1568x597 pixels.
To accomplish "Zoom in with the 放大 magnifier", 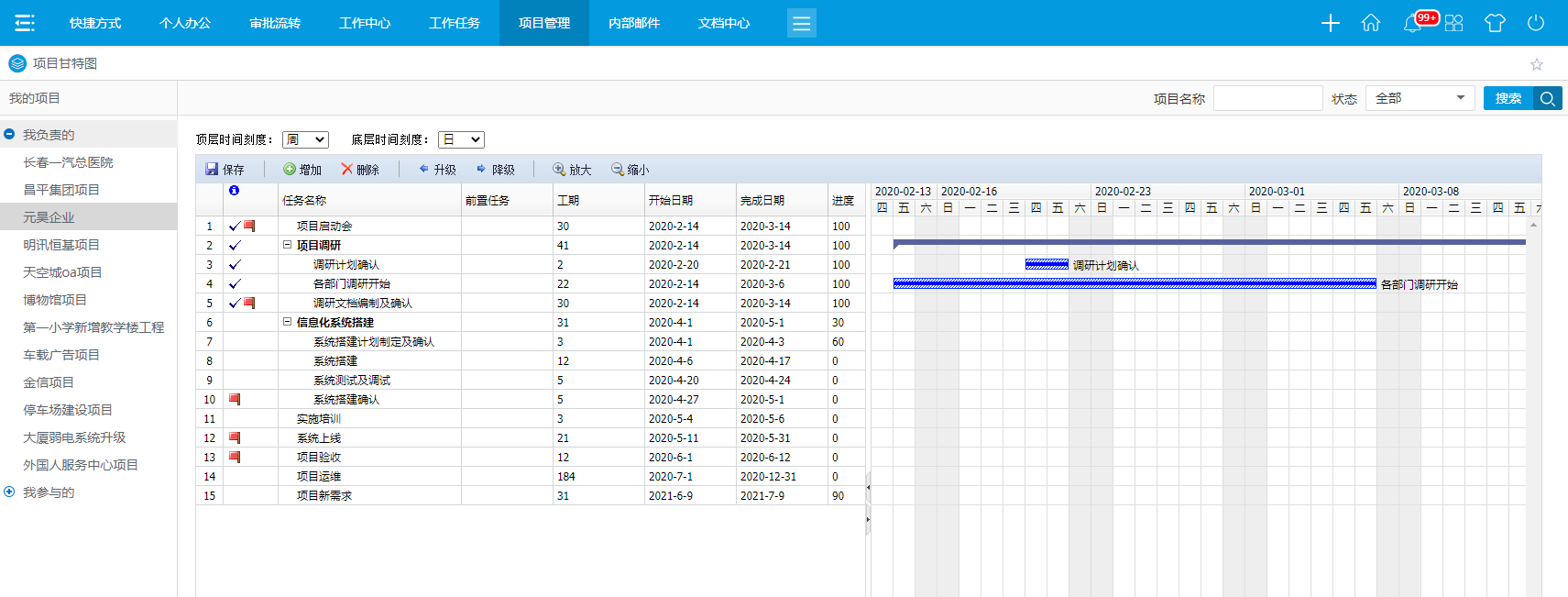I will [558, 170].
